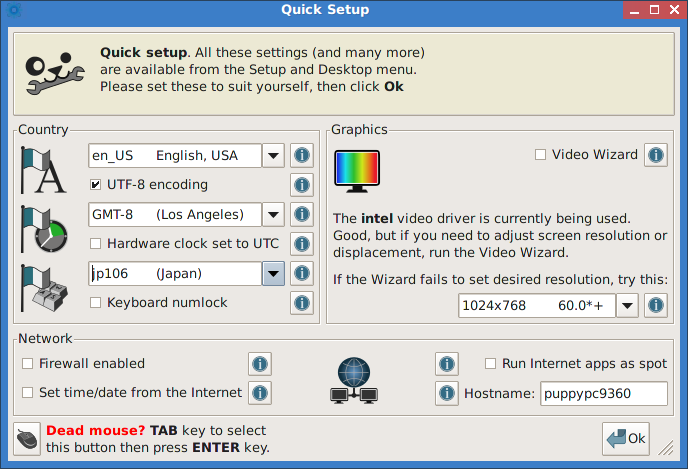Open info for the en_US language selector
The height and width of the screenshot is (469, 688).
(x=302, y=155)
